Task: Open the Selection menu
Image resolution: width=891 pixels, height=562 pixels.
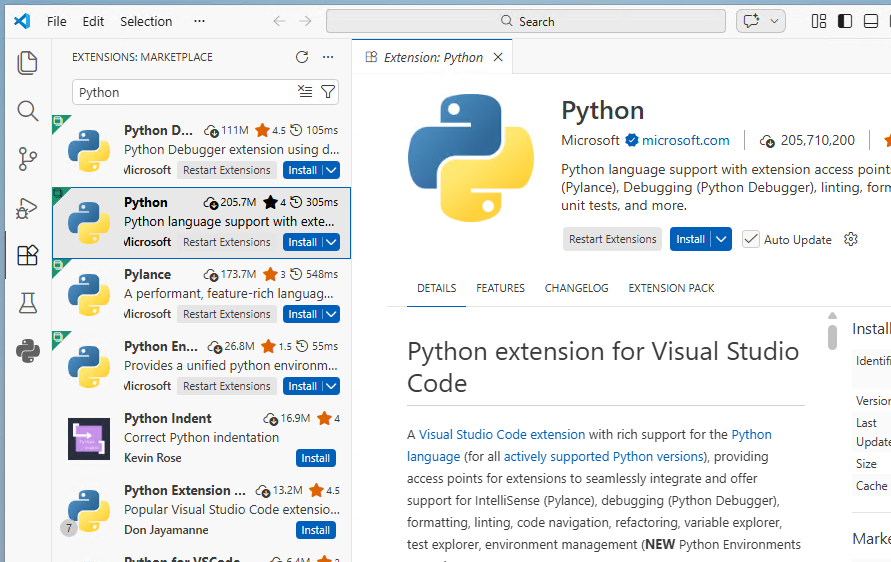Action: pos(145,22)
